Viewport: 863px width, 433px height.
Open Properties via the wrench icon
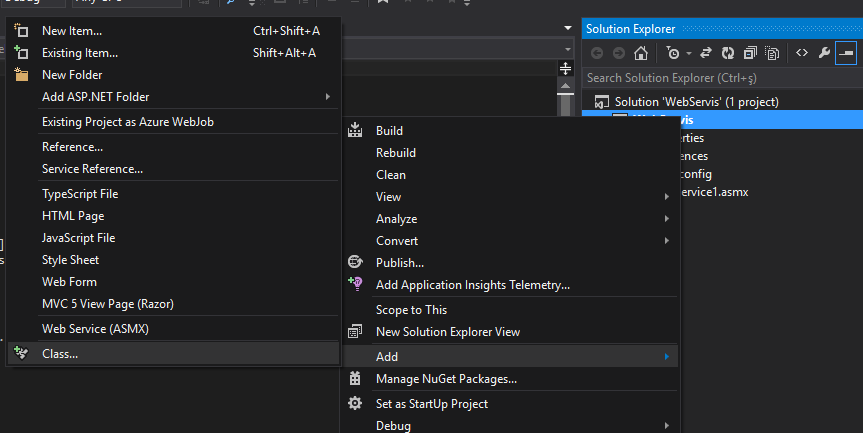point(824,53)
